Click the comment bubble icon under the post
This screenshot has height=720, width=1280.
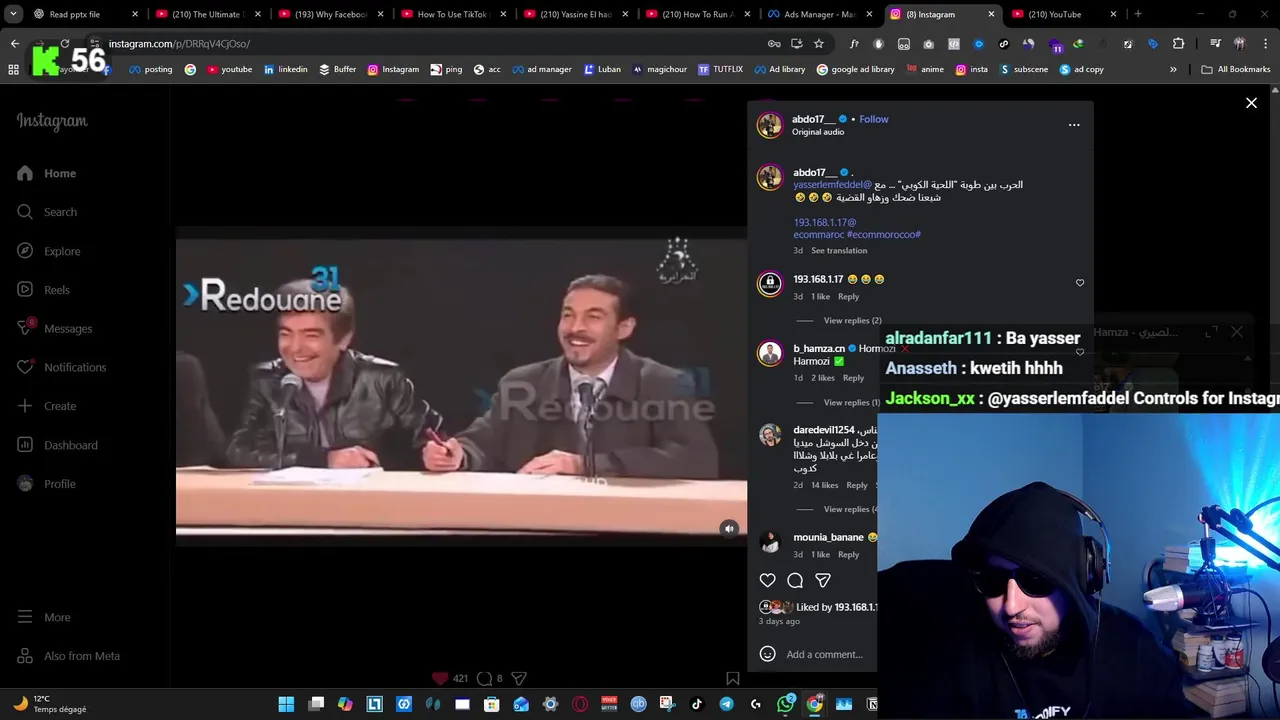coord(795,580)
